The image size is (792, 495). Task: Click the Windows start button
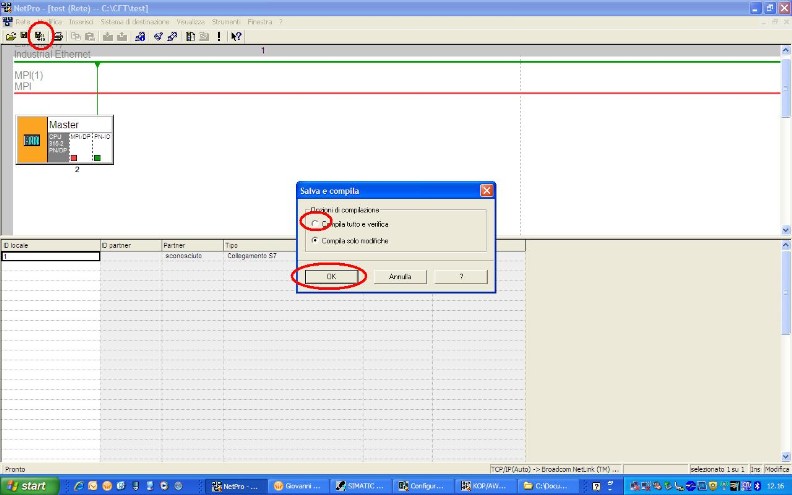click(29, 486)
